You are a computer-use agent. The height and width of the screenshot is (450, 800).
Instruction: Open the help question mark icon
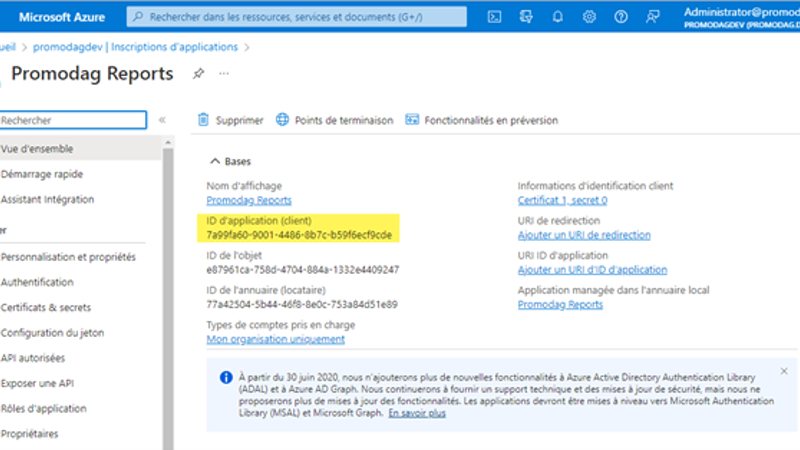(621, 17)
